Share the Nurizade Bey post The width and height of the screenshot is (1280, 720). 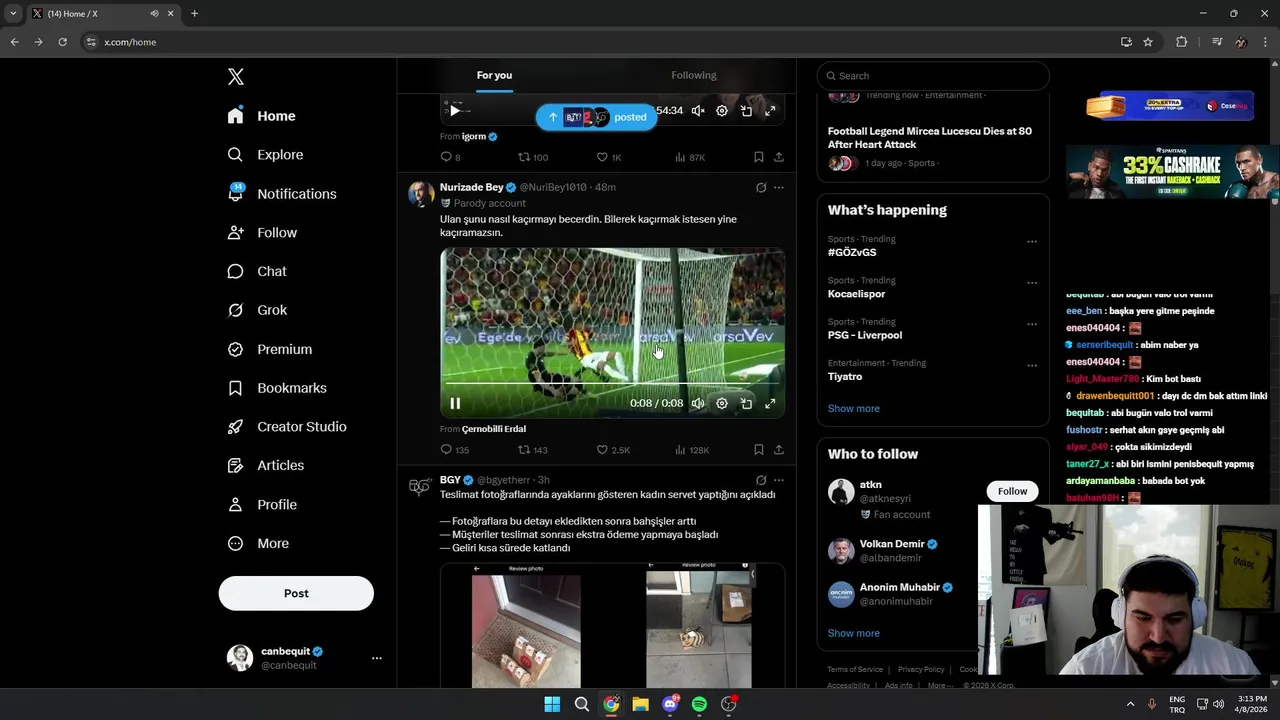point(779,450)
